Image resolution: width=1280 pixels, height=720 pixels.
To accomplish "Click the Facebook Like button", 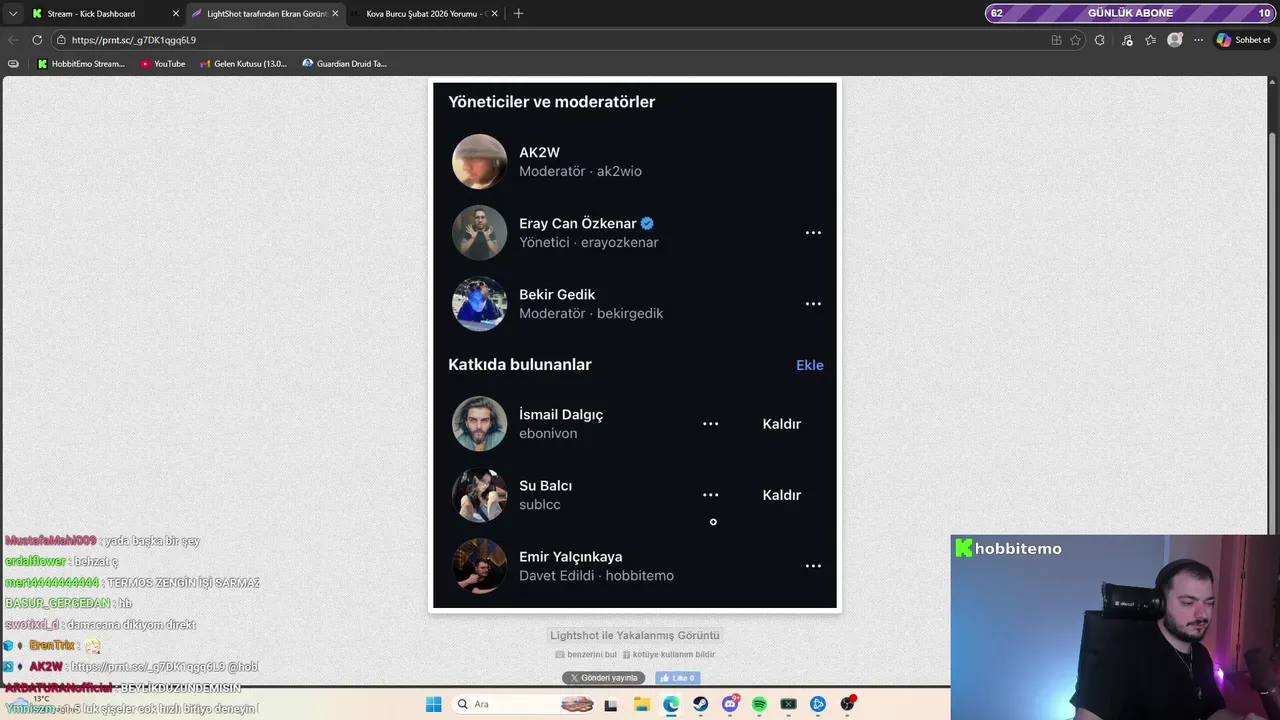I will pyautogui.click(x=677, y=678).
